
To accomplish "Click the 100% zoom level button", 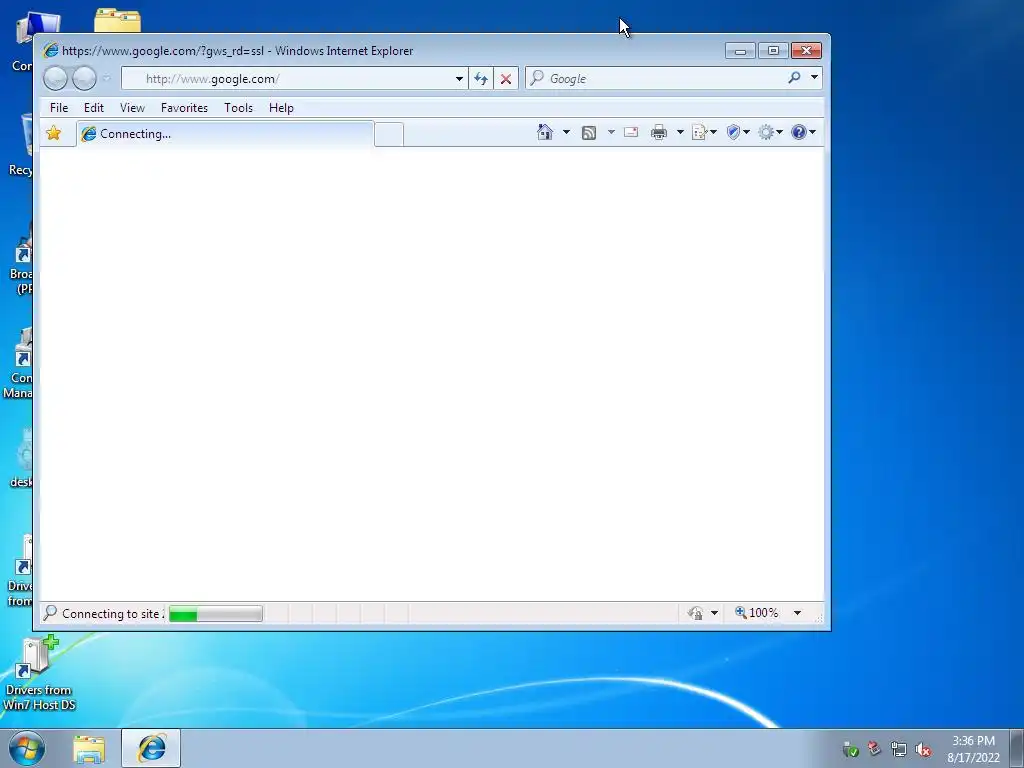I will 756,613.
